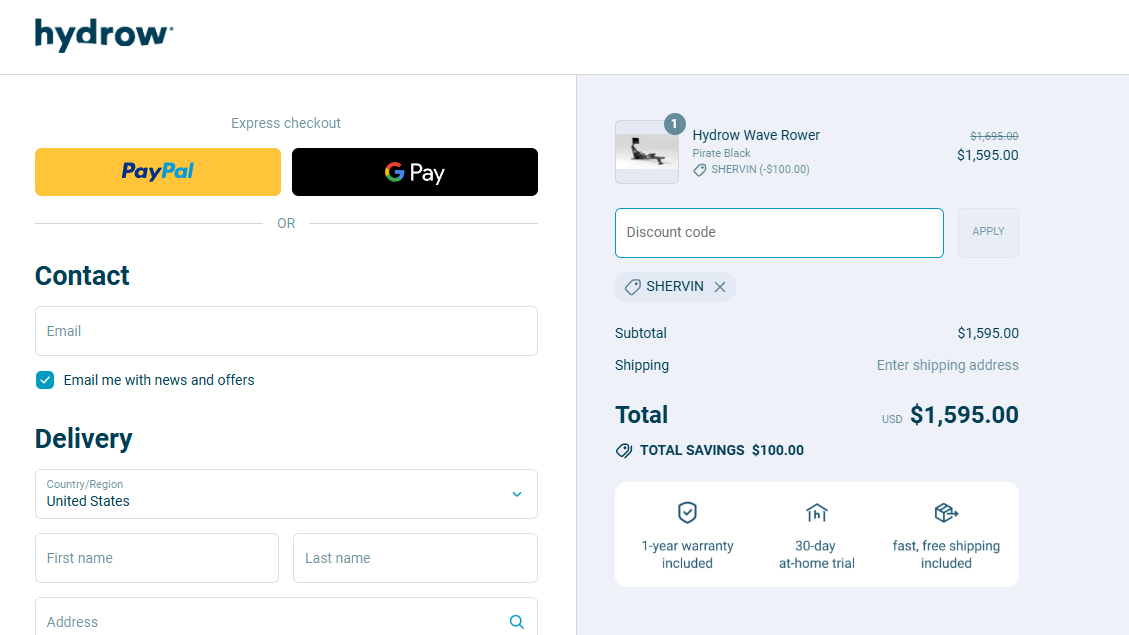
Task: Click the First name field
Action: (157, 558)
